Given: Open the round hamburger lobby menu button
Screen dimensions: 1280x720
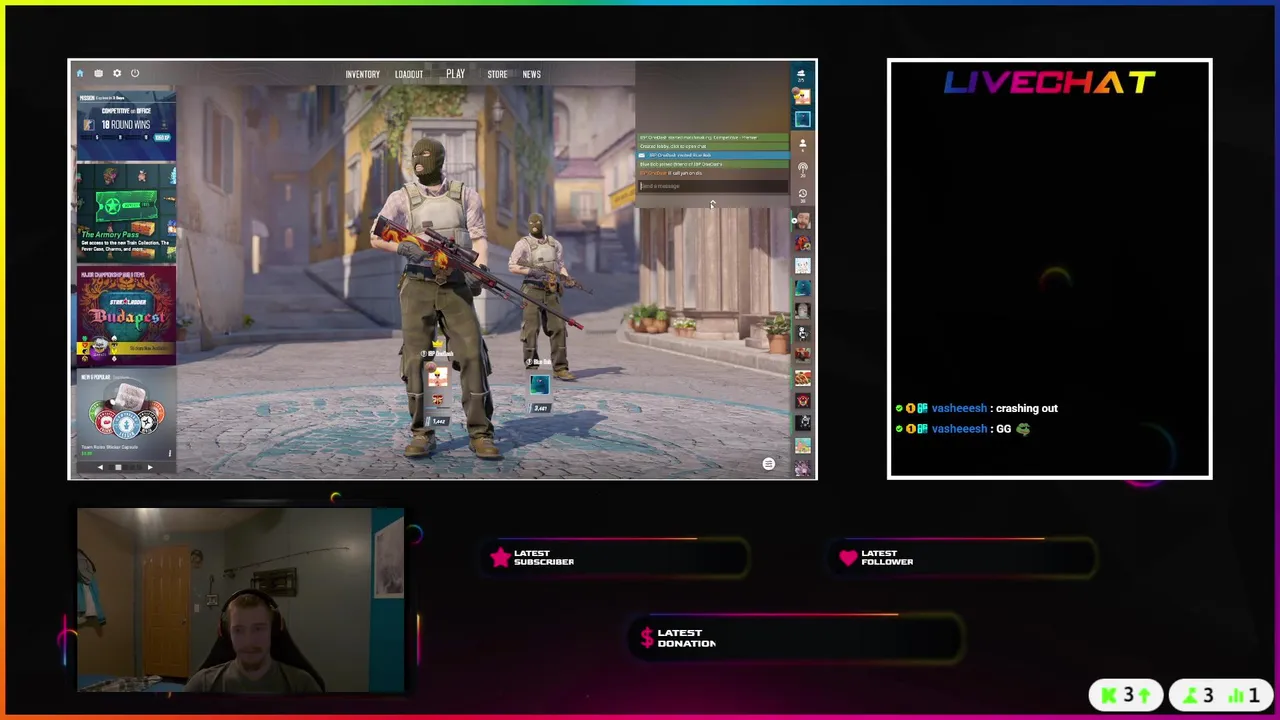Looking at the screenshot, I should click(x=768, y=463).
